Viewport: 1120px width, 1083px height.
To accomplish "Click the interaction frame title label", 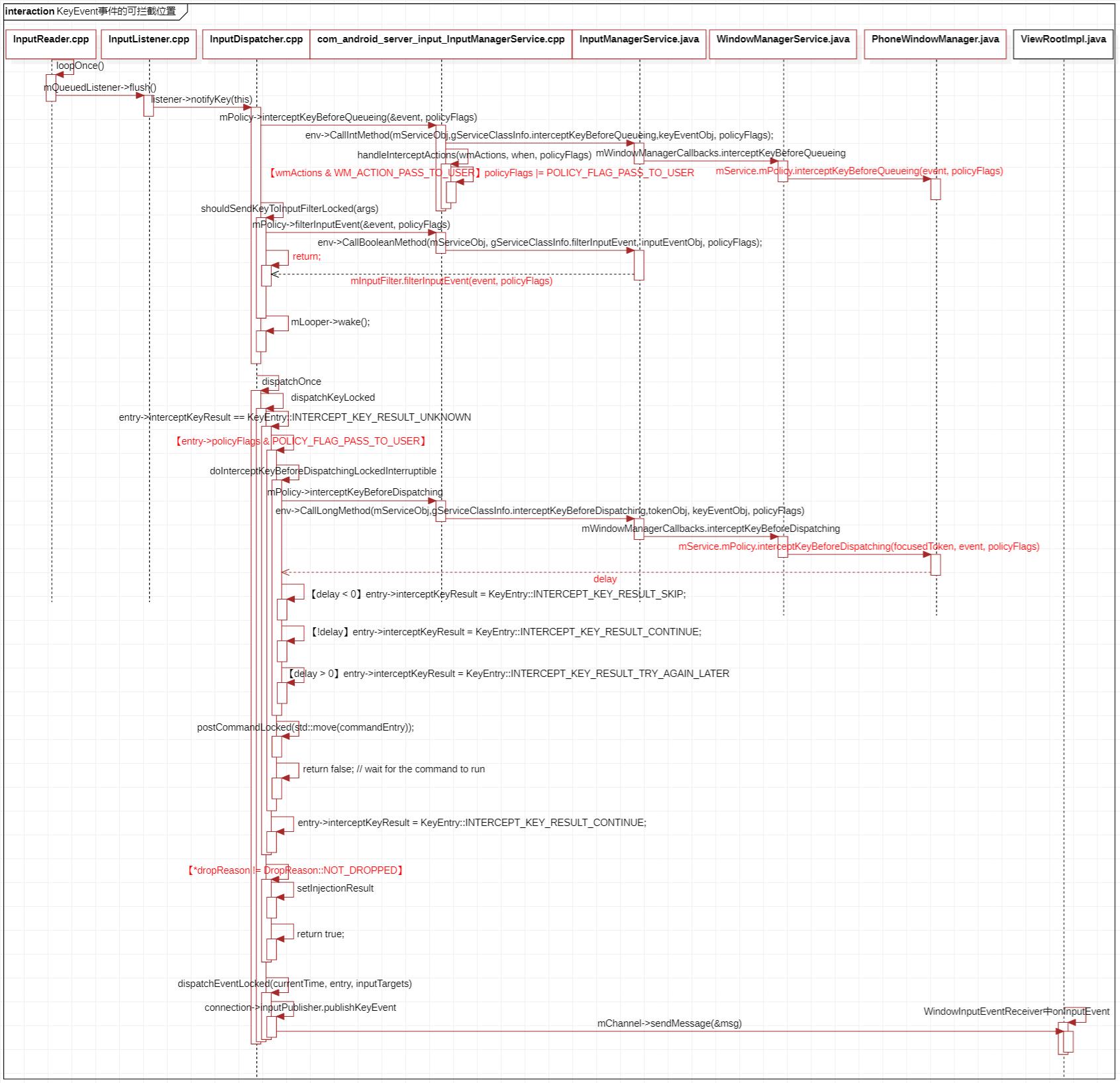I will (x=91, y=11).
